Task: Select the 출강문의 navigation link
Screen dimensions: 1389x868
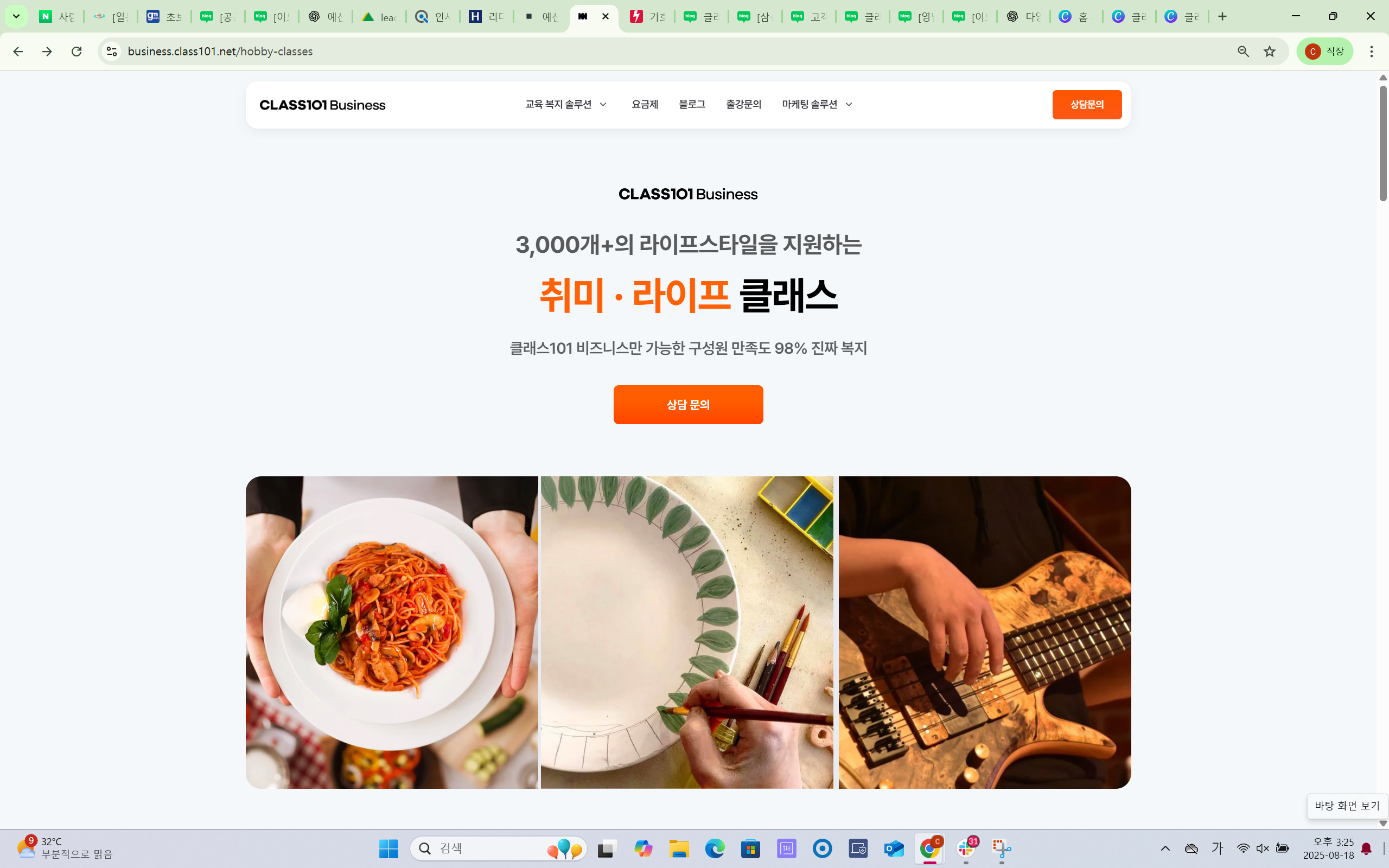Action: pos(743,105)
